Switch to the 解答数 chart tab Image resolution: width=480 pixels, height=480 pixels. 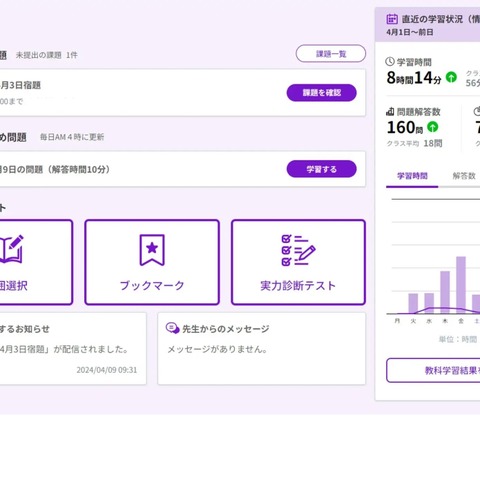pos(464,176)
